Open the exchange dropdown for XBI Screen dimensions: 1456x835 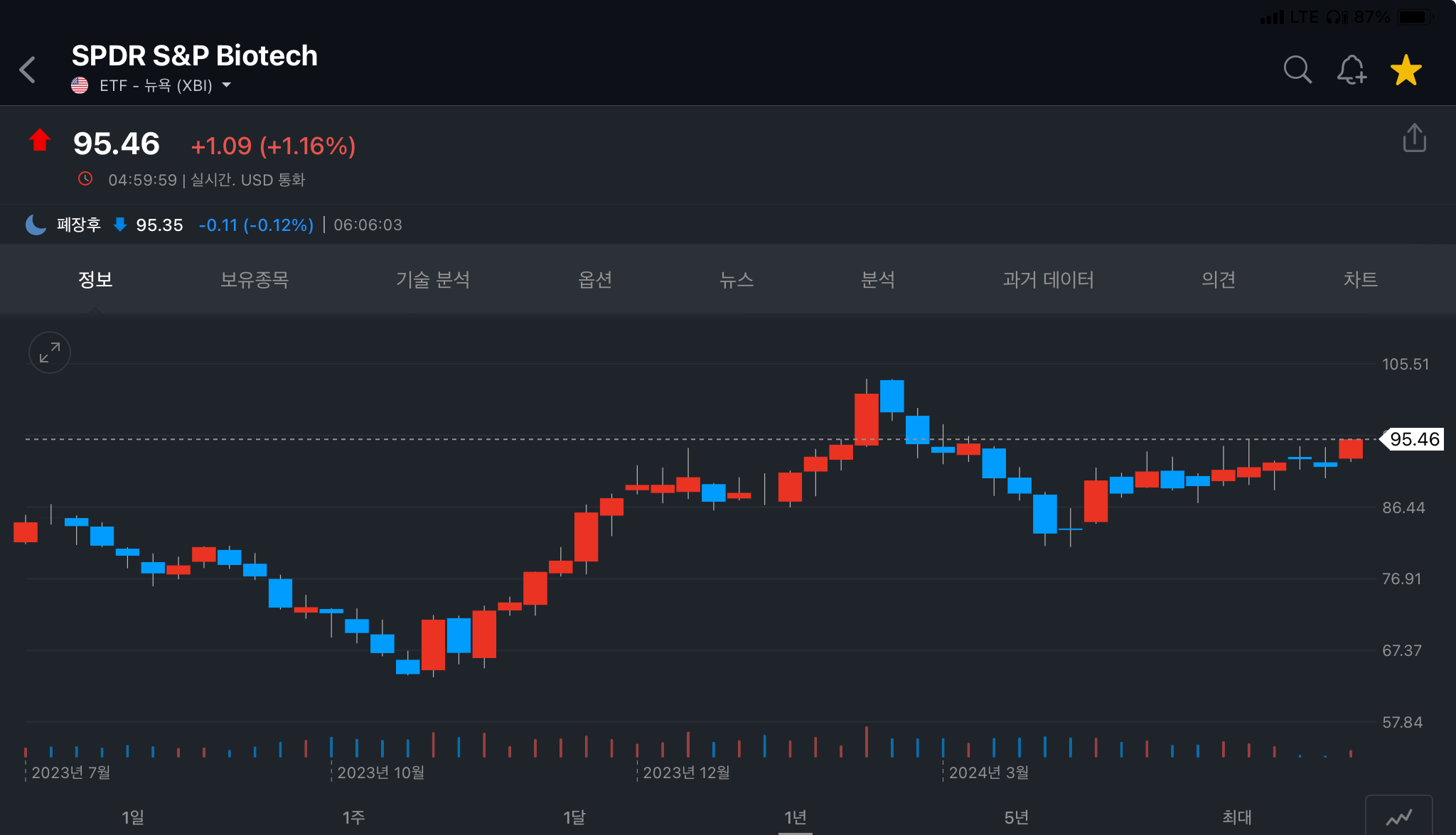[x=227, y=85]
